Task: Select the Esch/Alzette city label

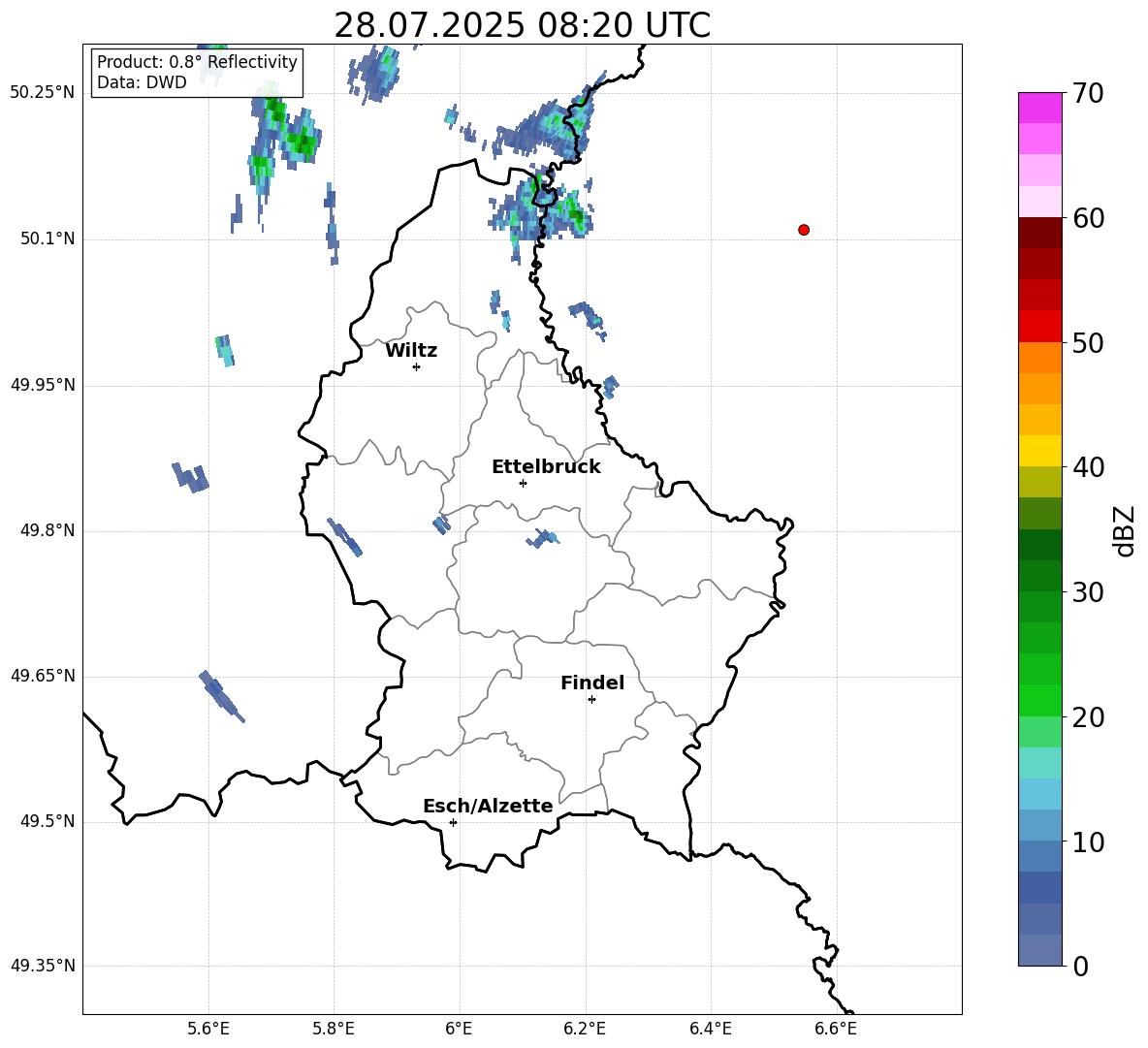Action: 488,806
